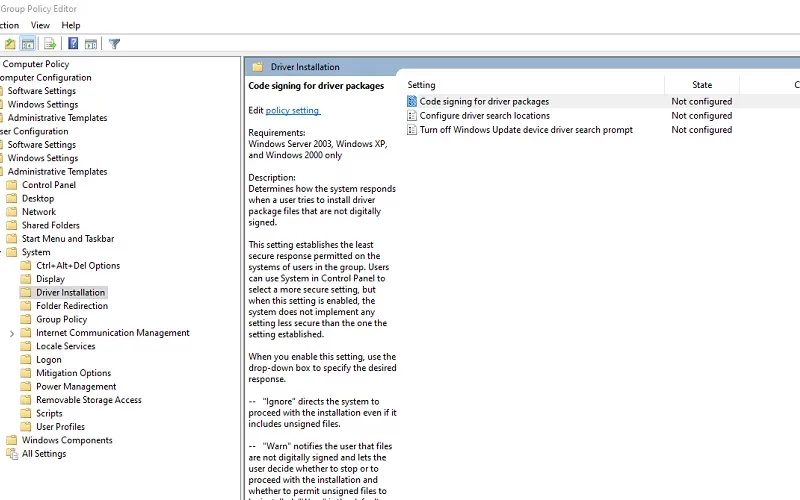Click Not configured state for Code signing row
The width and height of the screenshot is (800, 500).
702,102
